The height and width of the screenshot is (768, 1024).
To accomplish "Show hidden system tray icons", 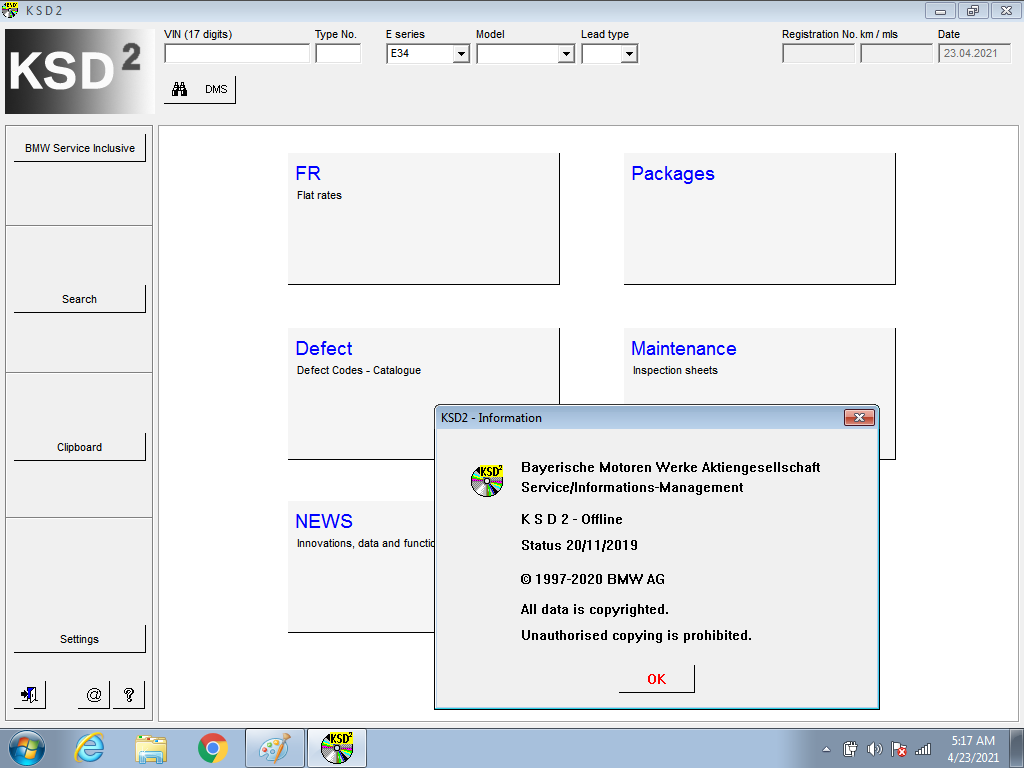I will click(827, 749).
